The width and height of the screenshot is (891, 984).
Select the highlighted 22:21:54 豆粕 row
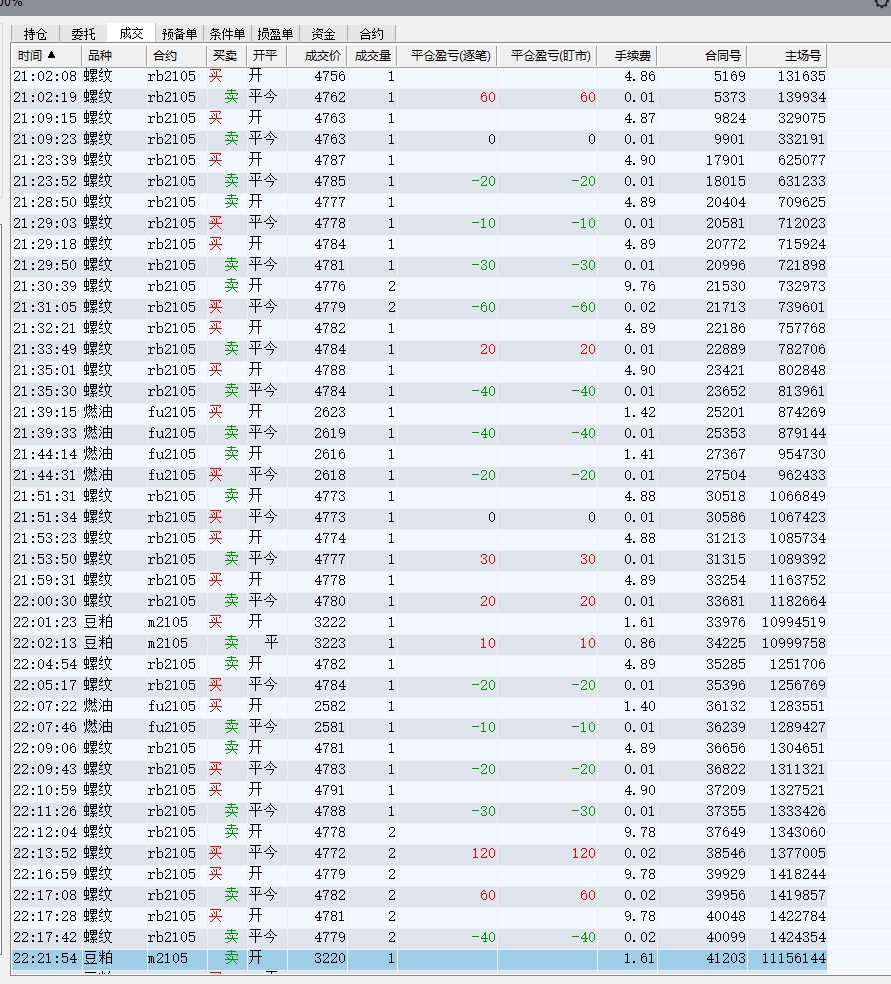pyautogui.click(x=419, y=959)
